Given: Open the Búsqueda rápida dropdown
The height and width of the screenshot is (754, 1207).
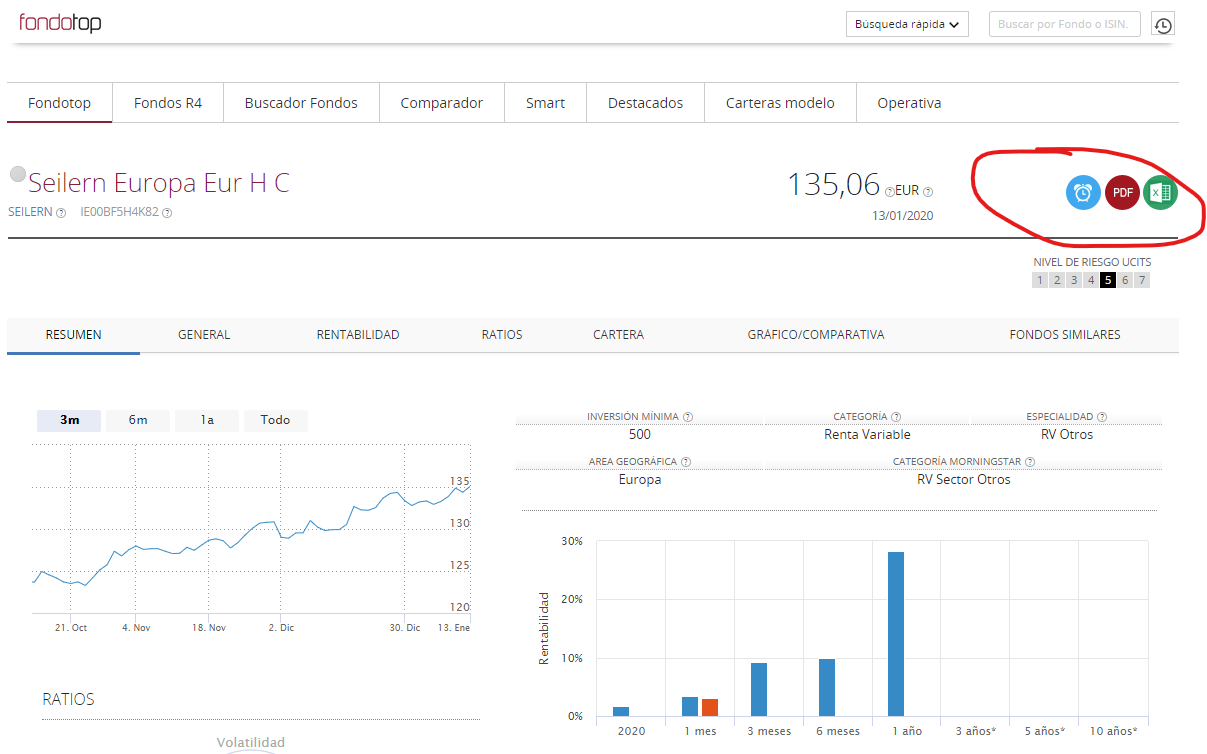Looking at the screenshot, I should coord(907,24).
